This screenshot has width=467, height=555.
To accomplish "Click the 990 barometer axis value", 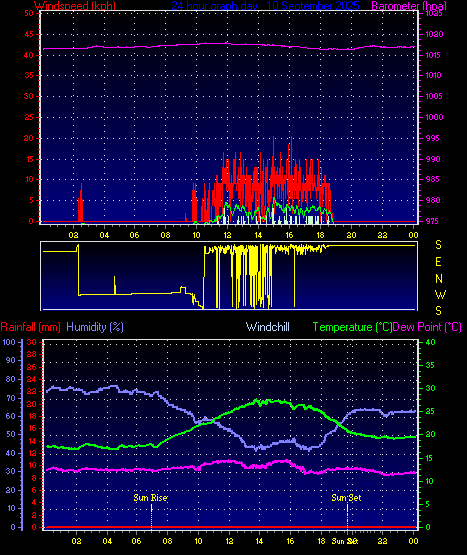I will click(x=433, y=159).
